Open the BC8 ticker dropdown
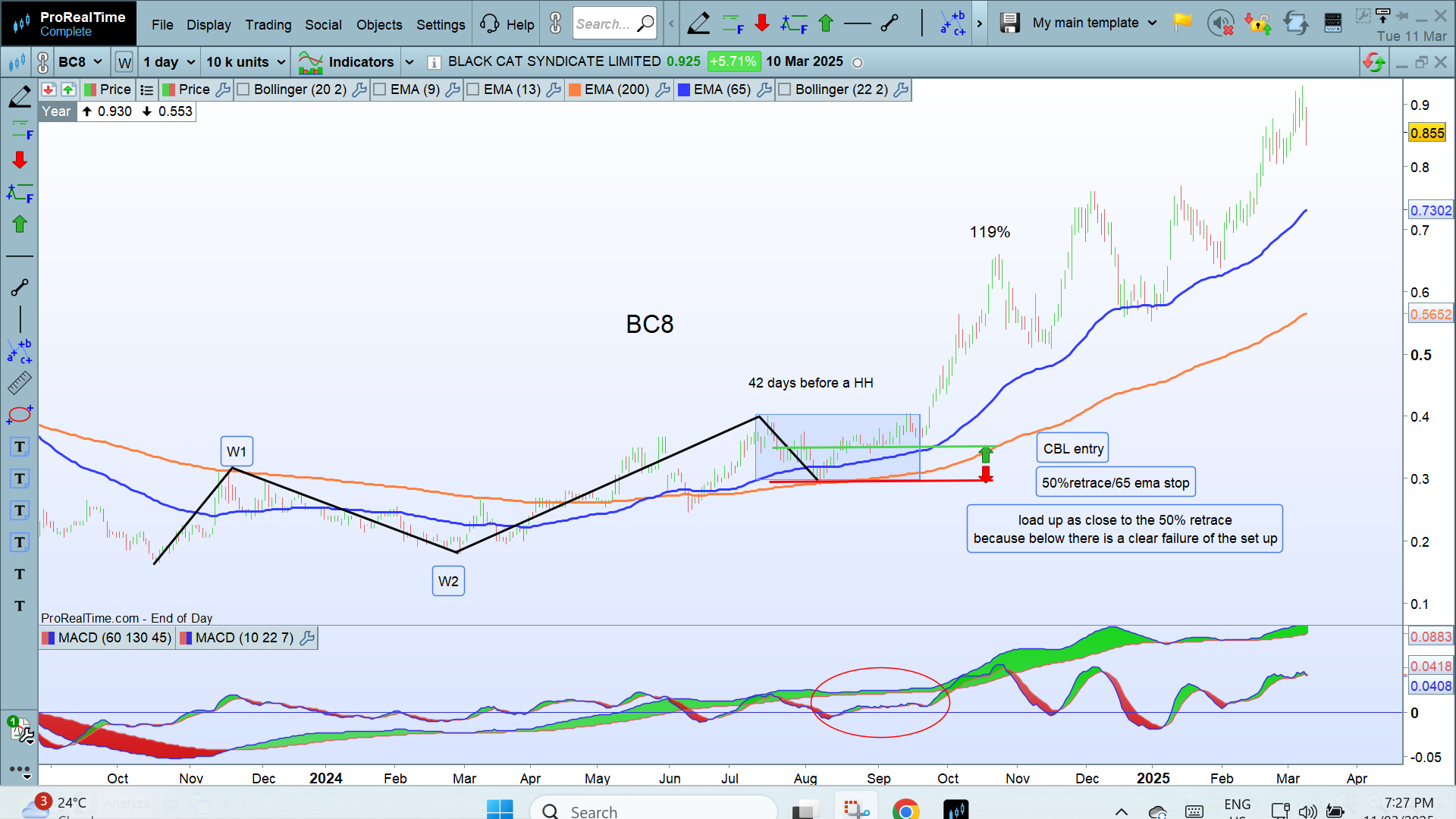 coord(80,62)
